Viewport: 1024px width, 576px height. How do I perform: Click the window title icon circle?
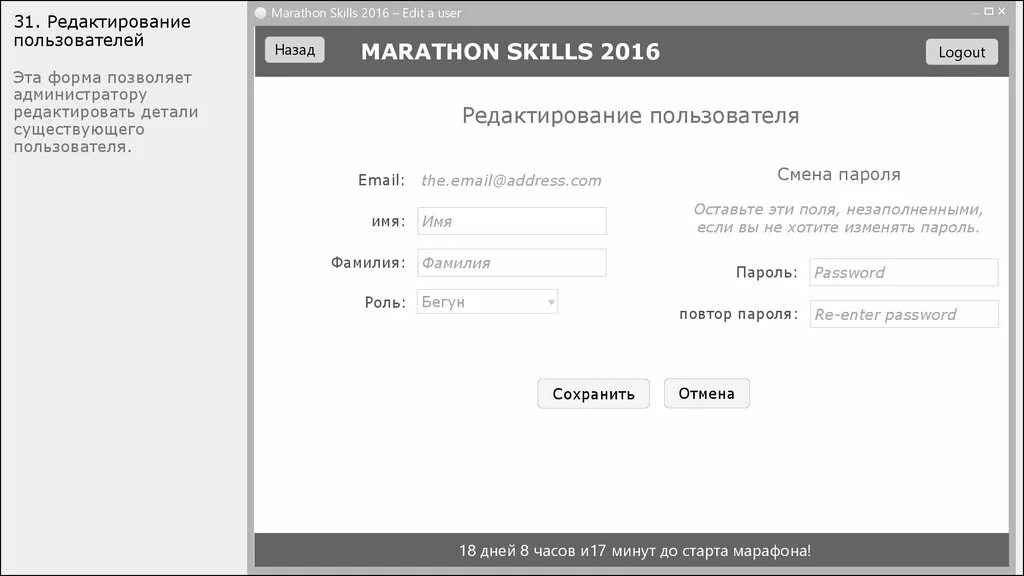coord(261,13)
